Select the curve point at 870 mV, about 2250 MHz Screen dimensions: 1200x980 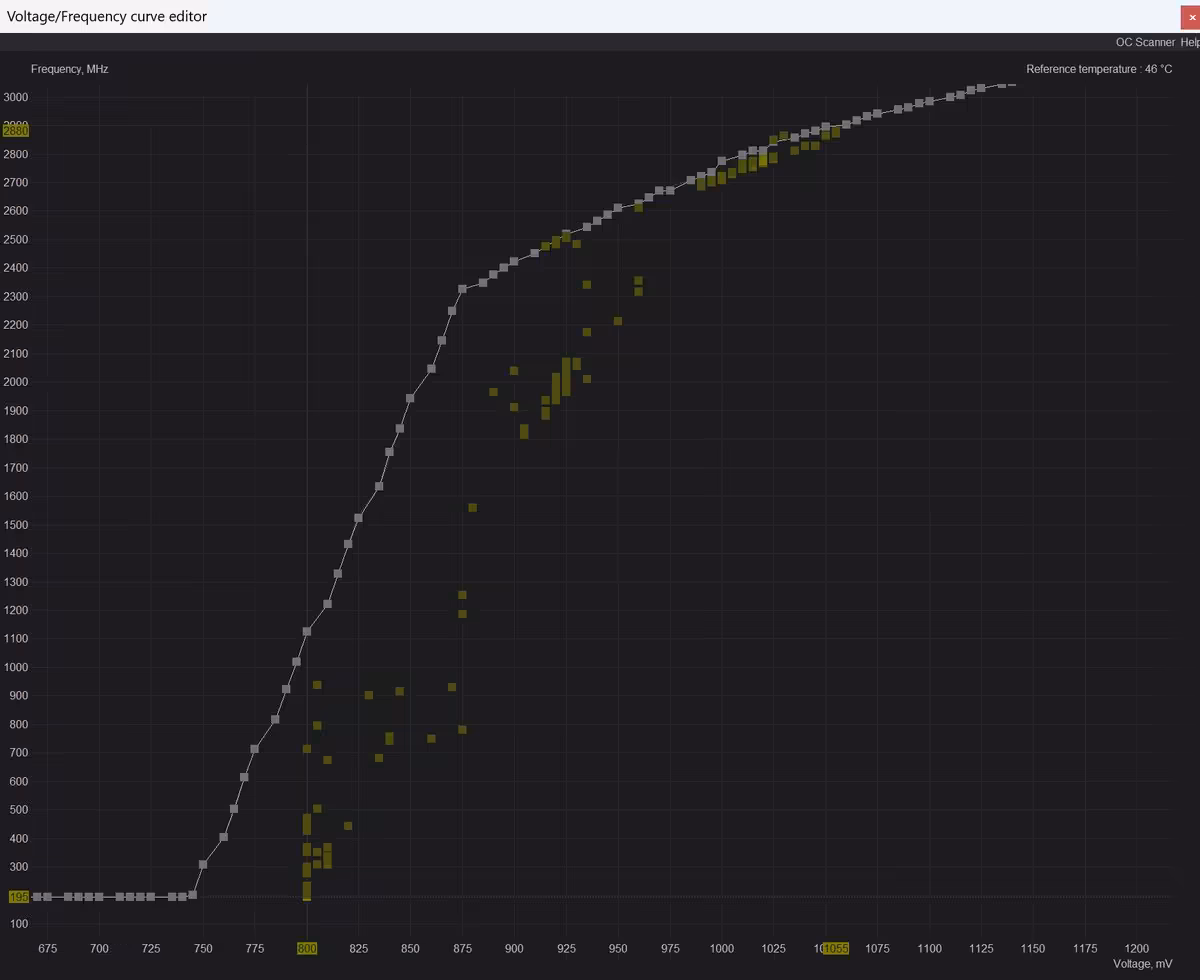click(452, 310)
